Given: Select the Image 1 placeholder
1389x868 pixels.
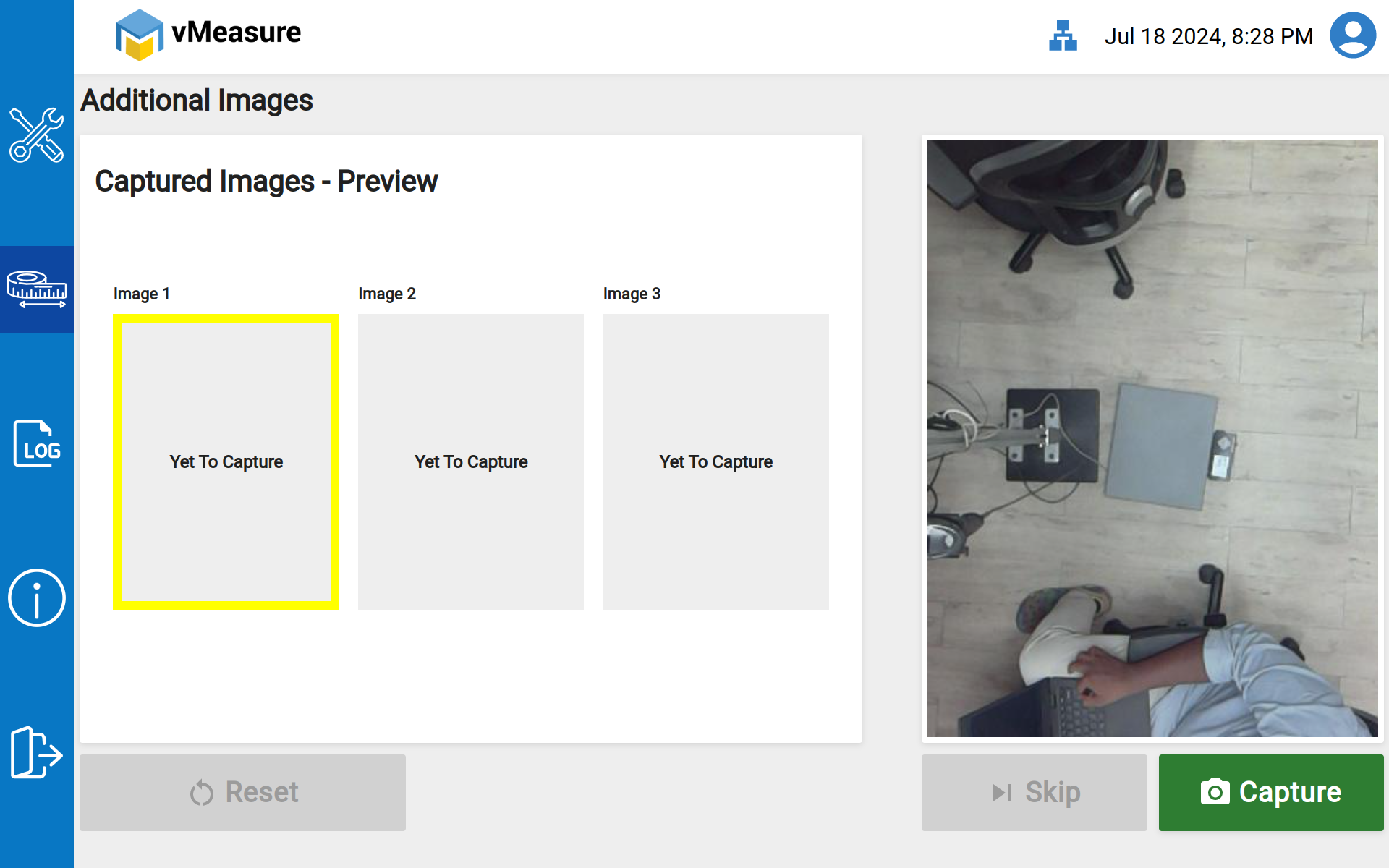Looking at the screenshot, I should pyautogui.click(x=226, y=461).
